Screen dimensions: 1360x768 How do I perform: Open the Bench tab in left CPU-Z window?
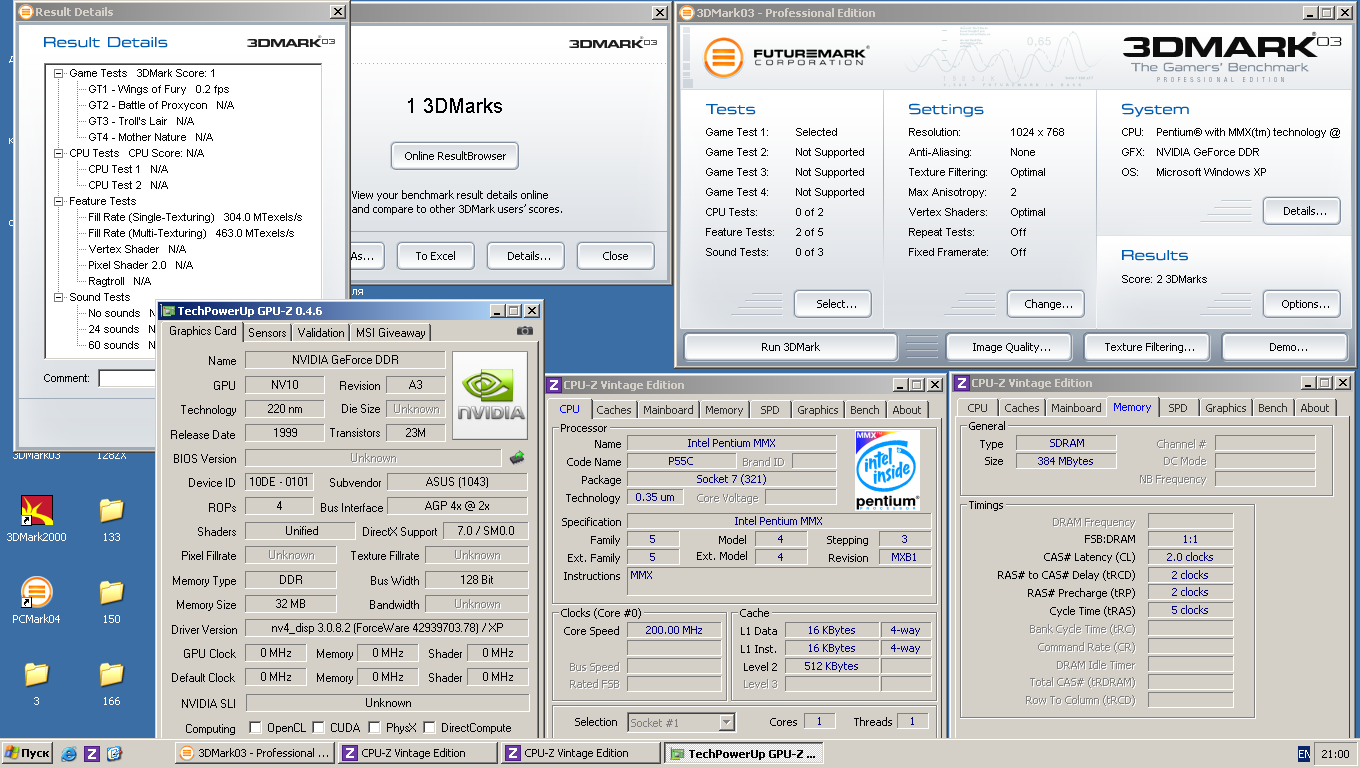click(x=865, y=410)
